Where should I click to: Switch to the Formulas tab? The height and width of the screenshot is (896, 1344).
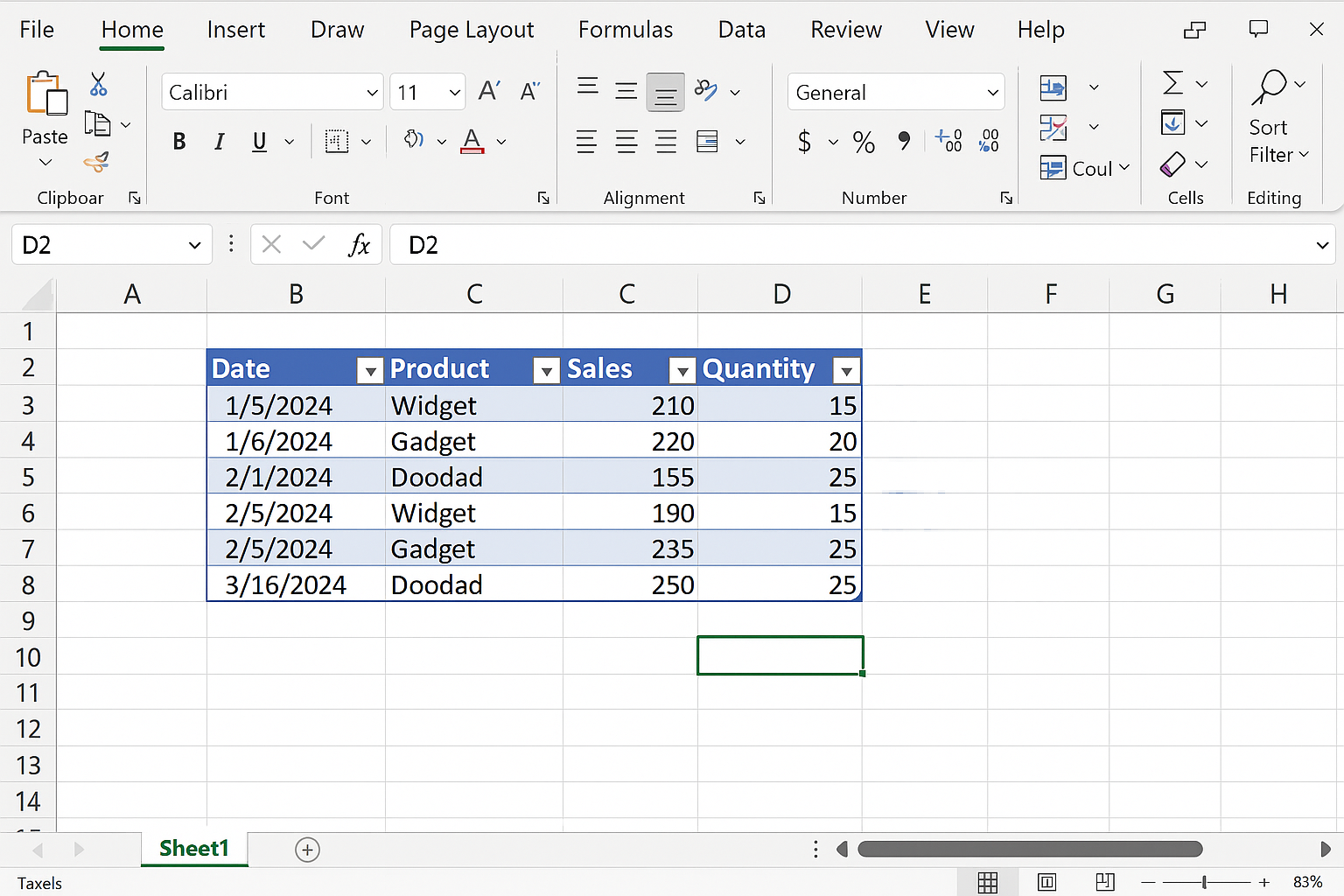coord(626,30)
